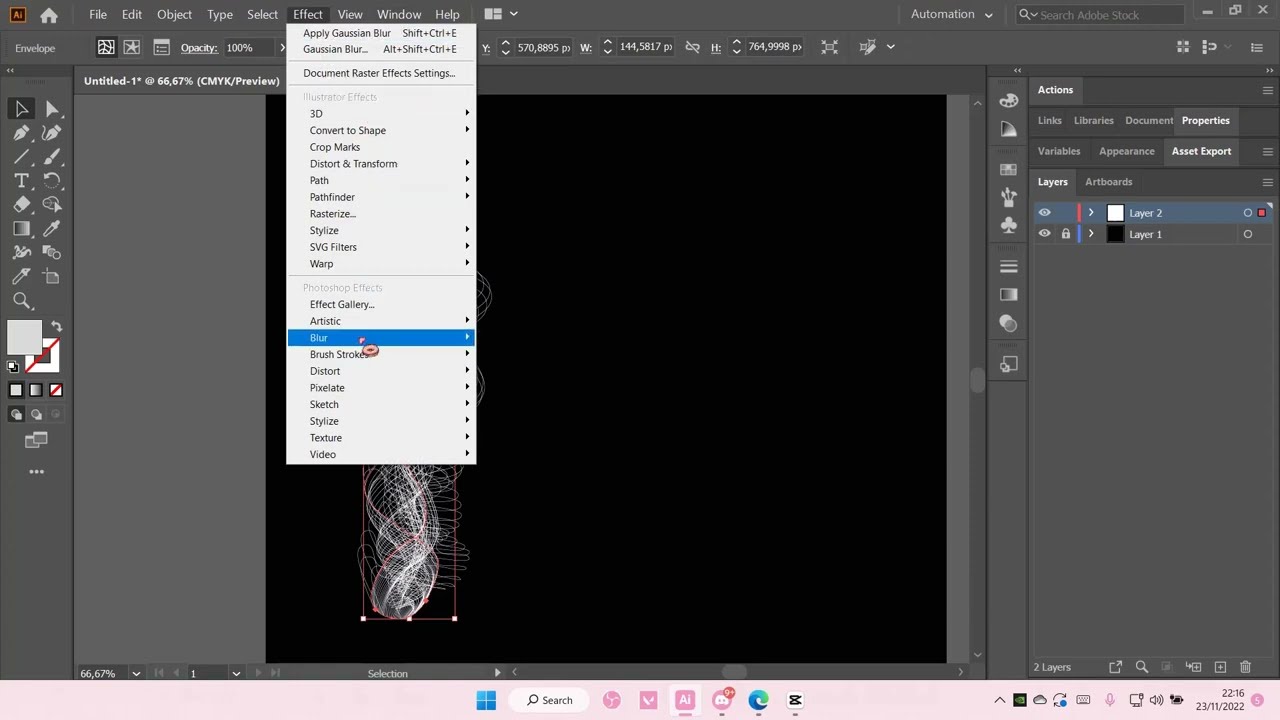
Task: Set fill to Gradient mode button
Action: pyautogui.click(x=36, y=390)
